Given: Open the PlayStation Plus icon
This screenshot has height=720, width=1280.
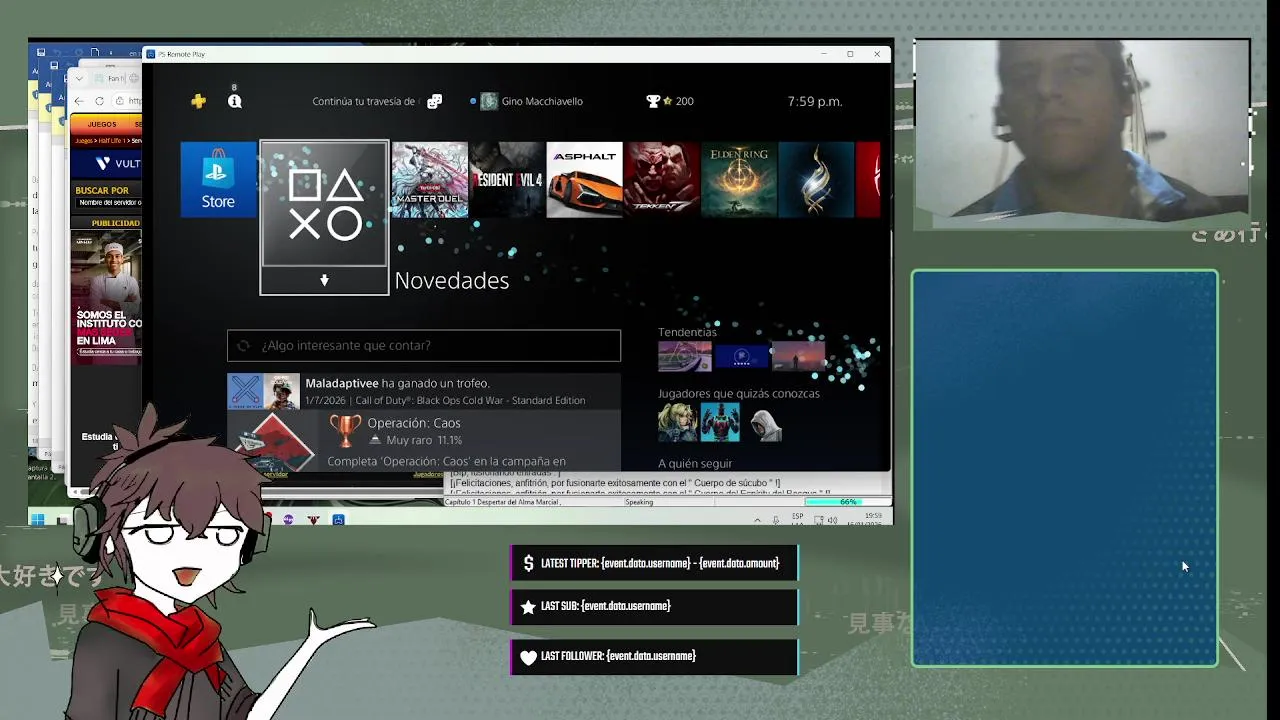Looking at the screenshot, I should pyautogui.click(x=198, y=101).
